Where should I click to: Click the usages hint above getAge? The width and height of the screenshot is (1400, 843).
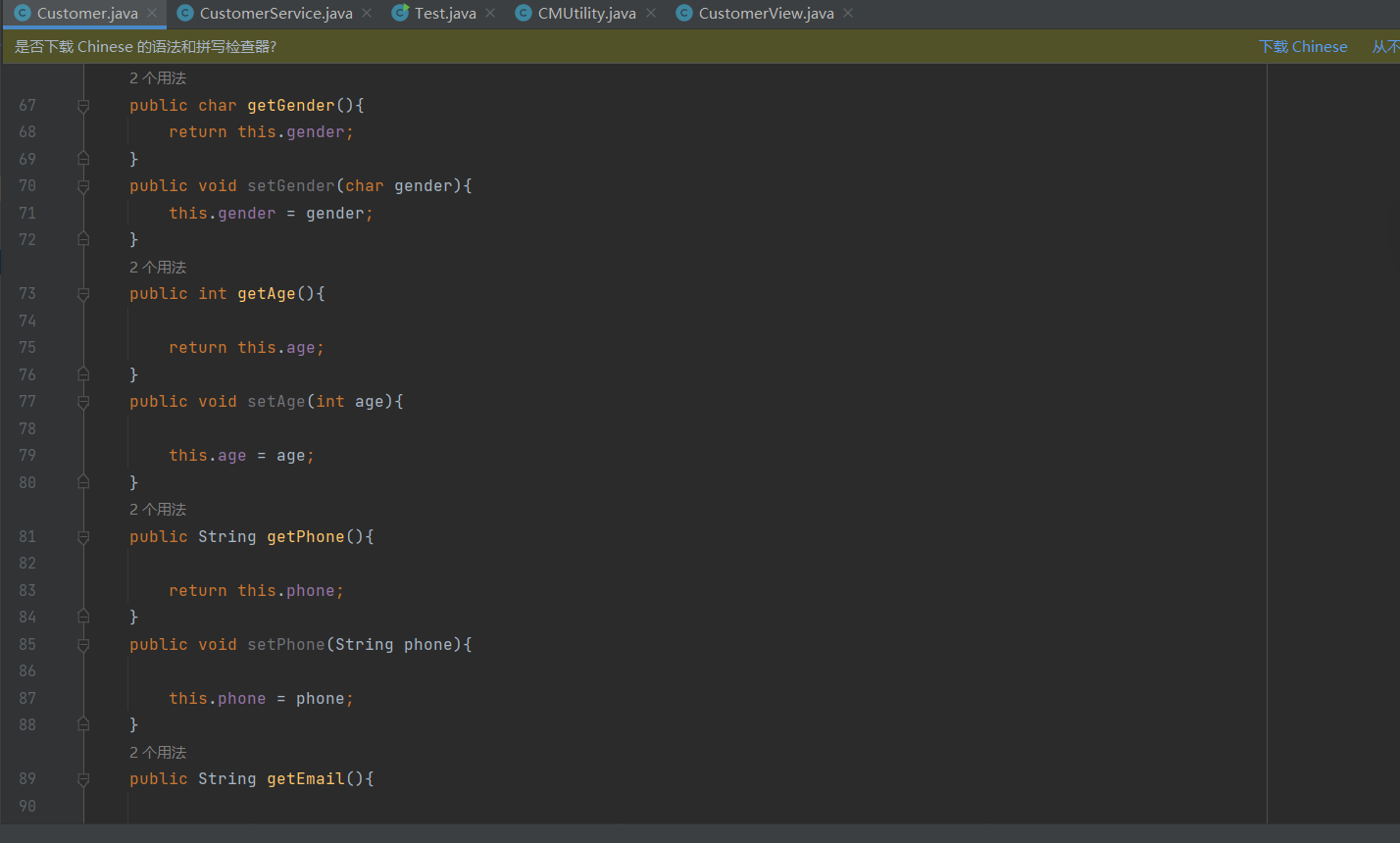click(158, 267)
